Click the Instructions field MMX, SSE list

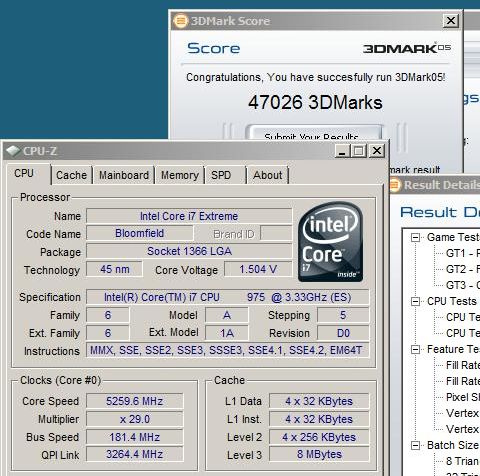click(228, 350)
